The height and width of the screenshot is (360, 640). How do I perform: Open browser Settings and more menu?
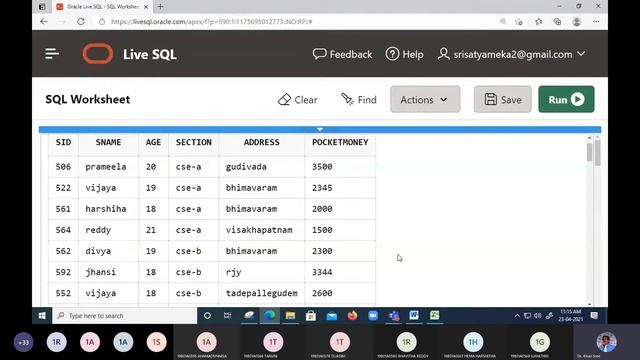coord(596,22)
